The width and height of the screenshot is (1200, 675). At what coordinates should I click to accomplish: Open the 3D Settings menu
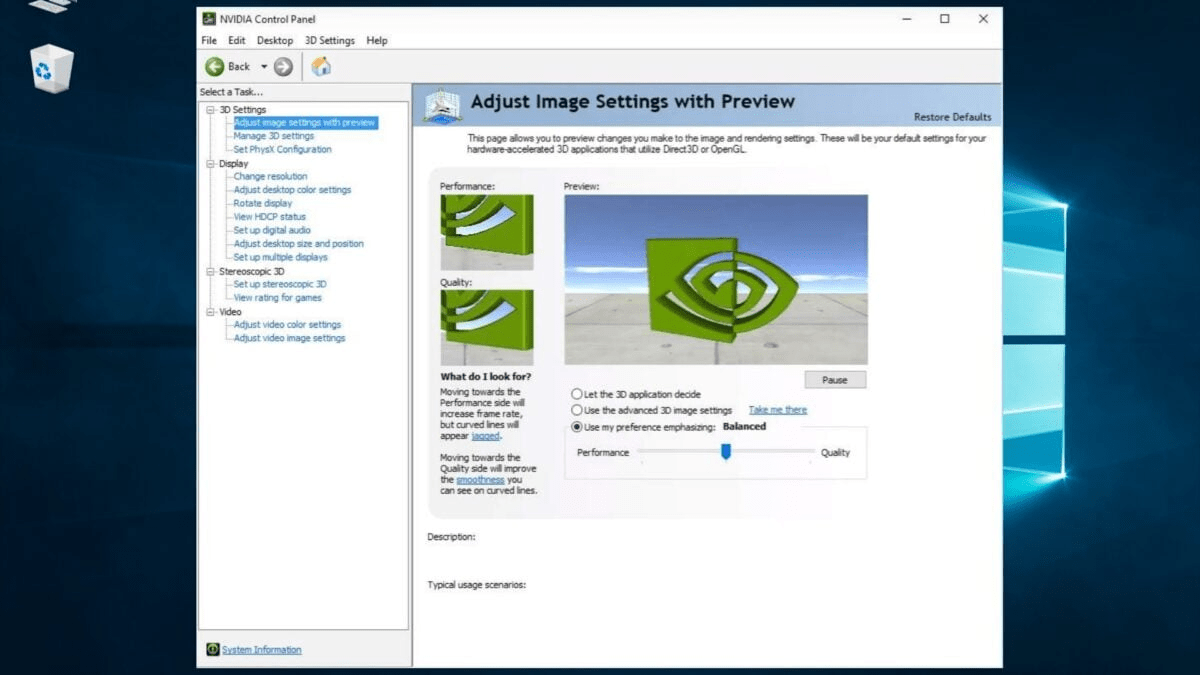330,41
